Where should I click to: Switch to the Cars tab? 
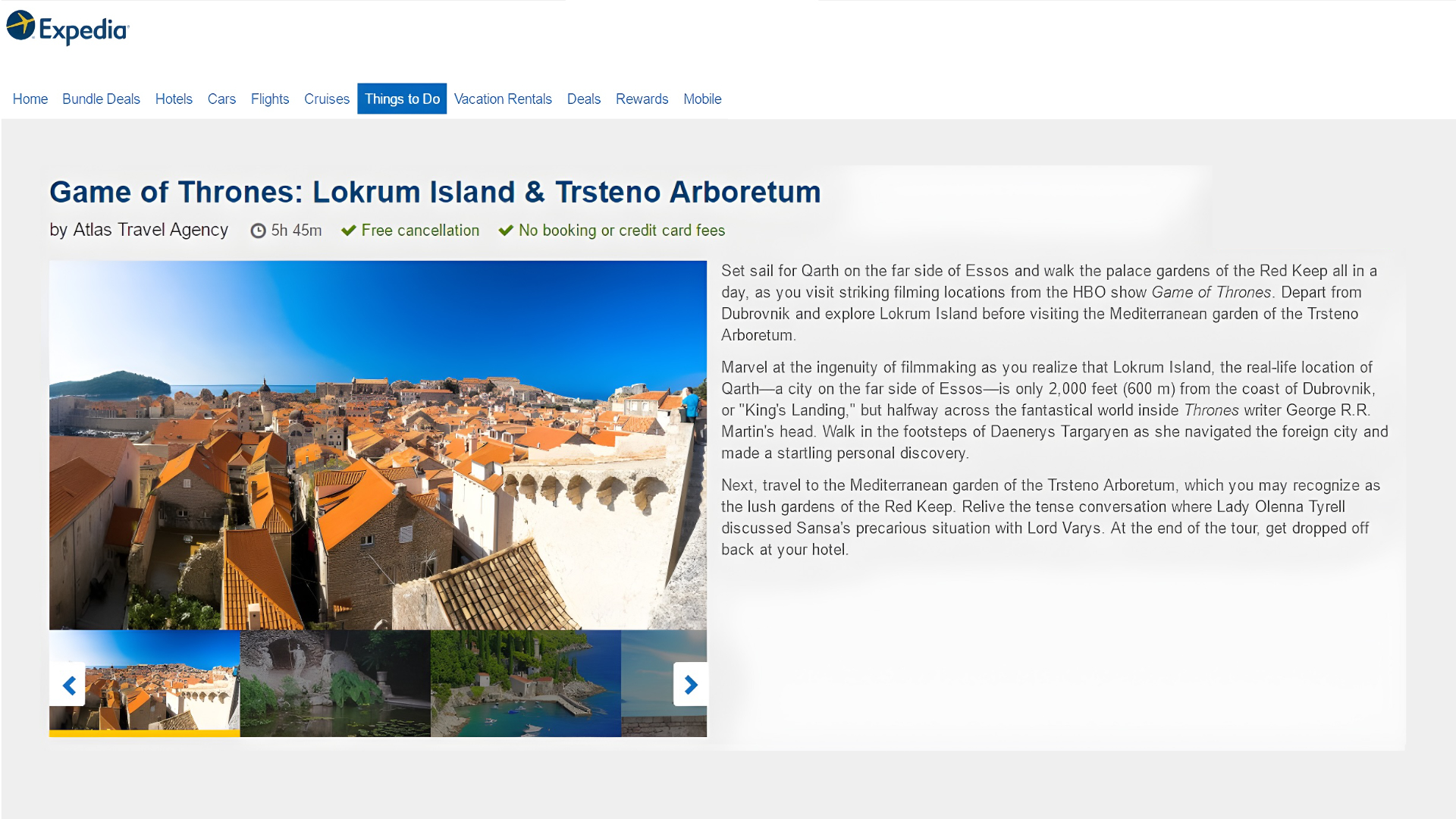[221, 99]
